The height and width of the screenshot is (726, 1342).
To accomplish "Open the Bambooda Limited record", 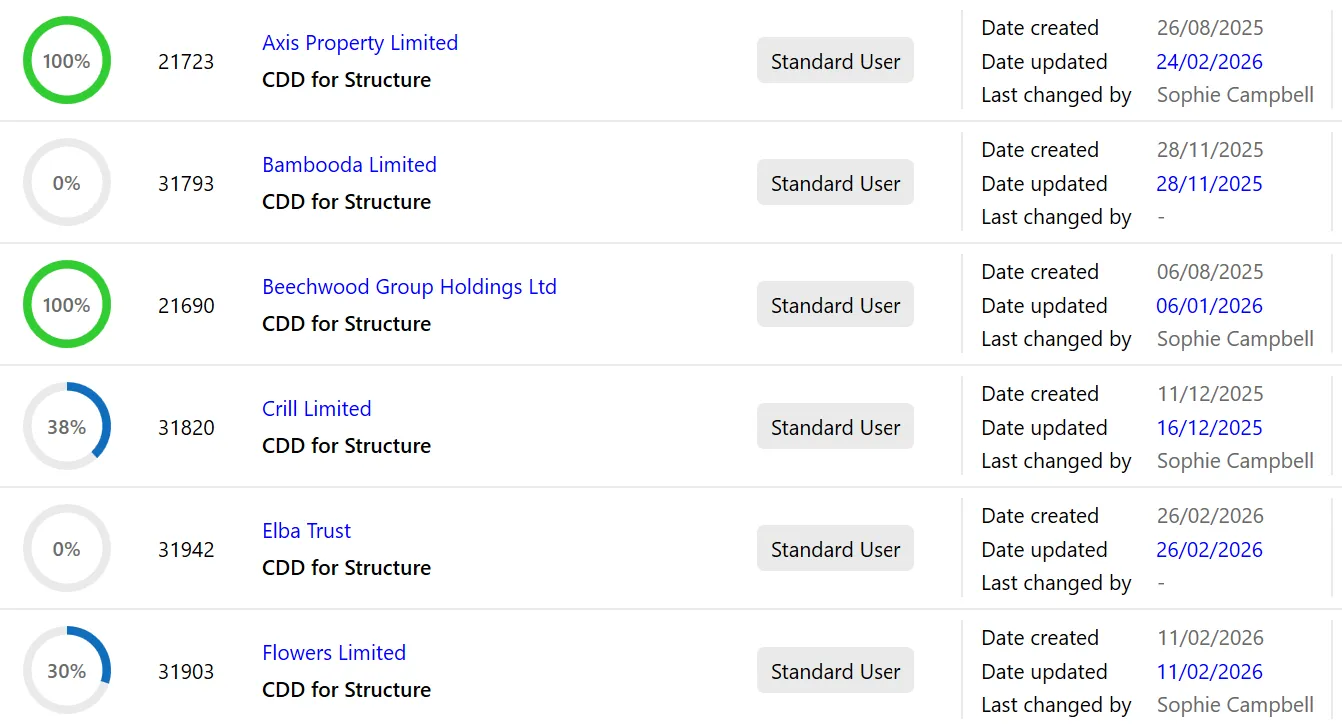I will (349, 164).
